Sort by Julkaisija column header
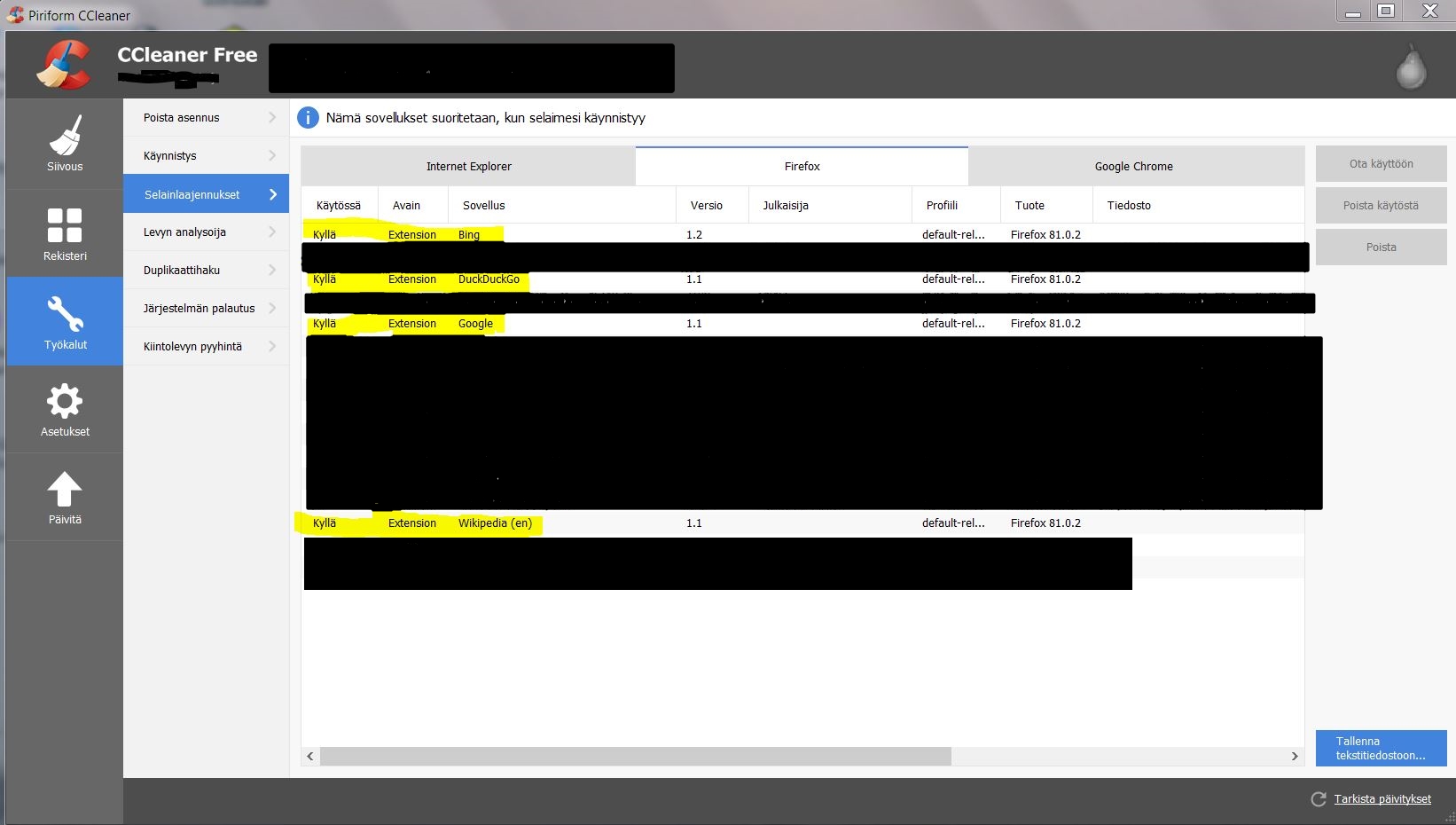The height and width of the screenshot is (825, 1456). pyautogui.click(x=830, y=205)
